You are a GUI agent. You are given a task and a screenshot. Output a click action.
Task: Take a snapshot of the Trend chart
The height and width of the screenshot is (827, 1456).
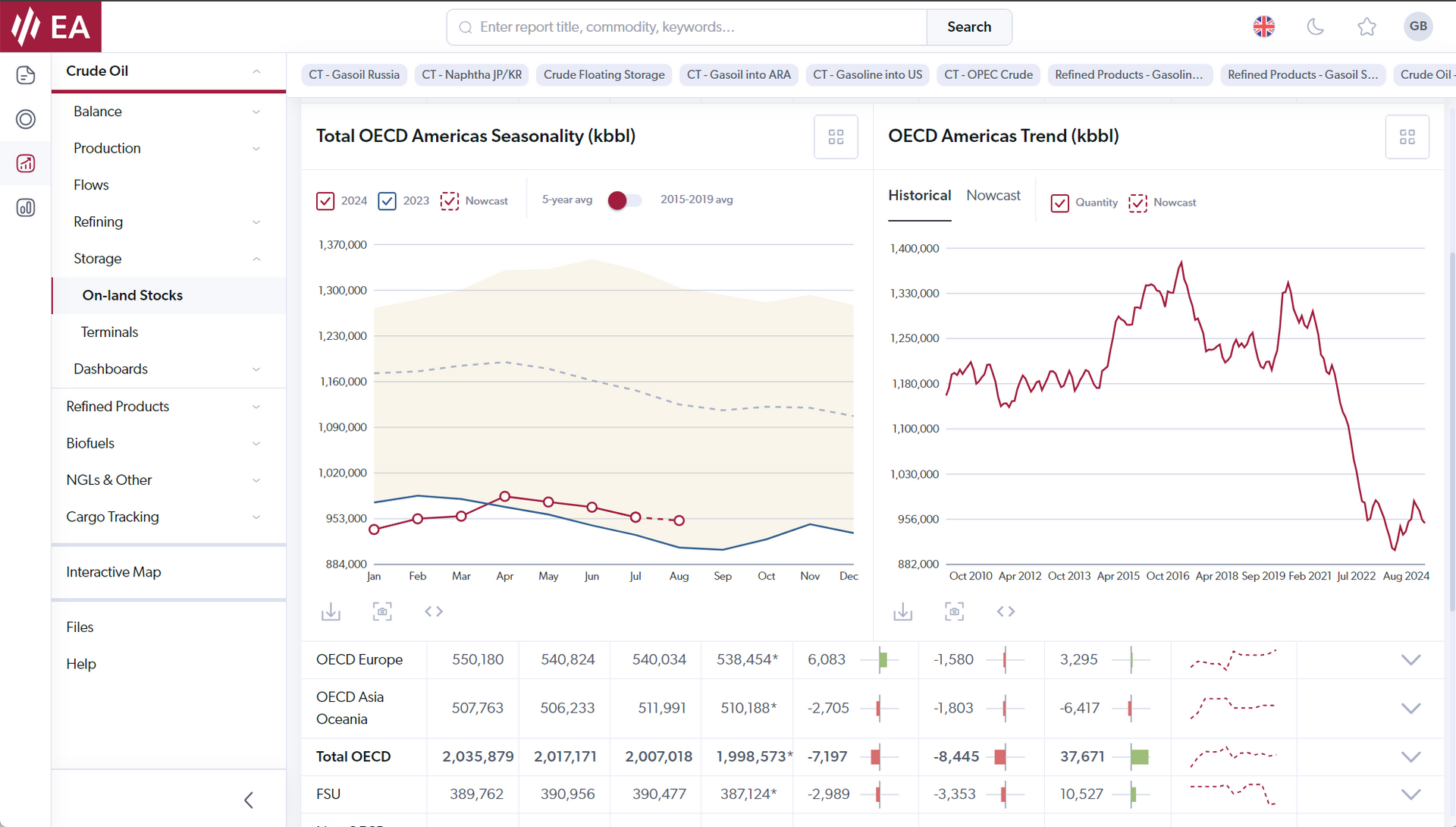point(954,612)
